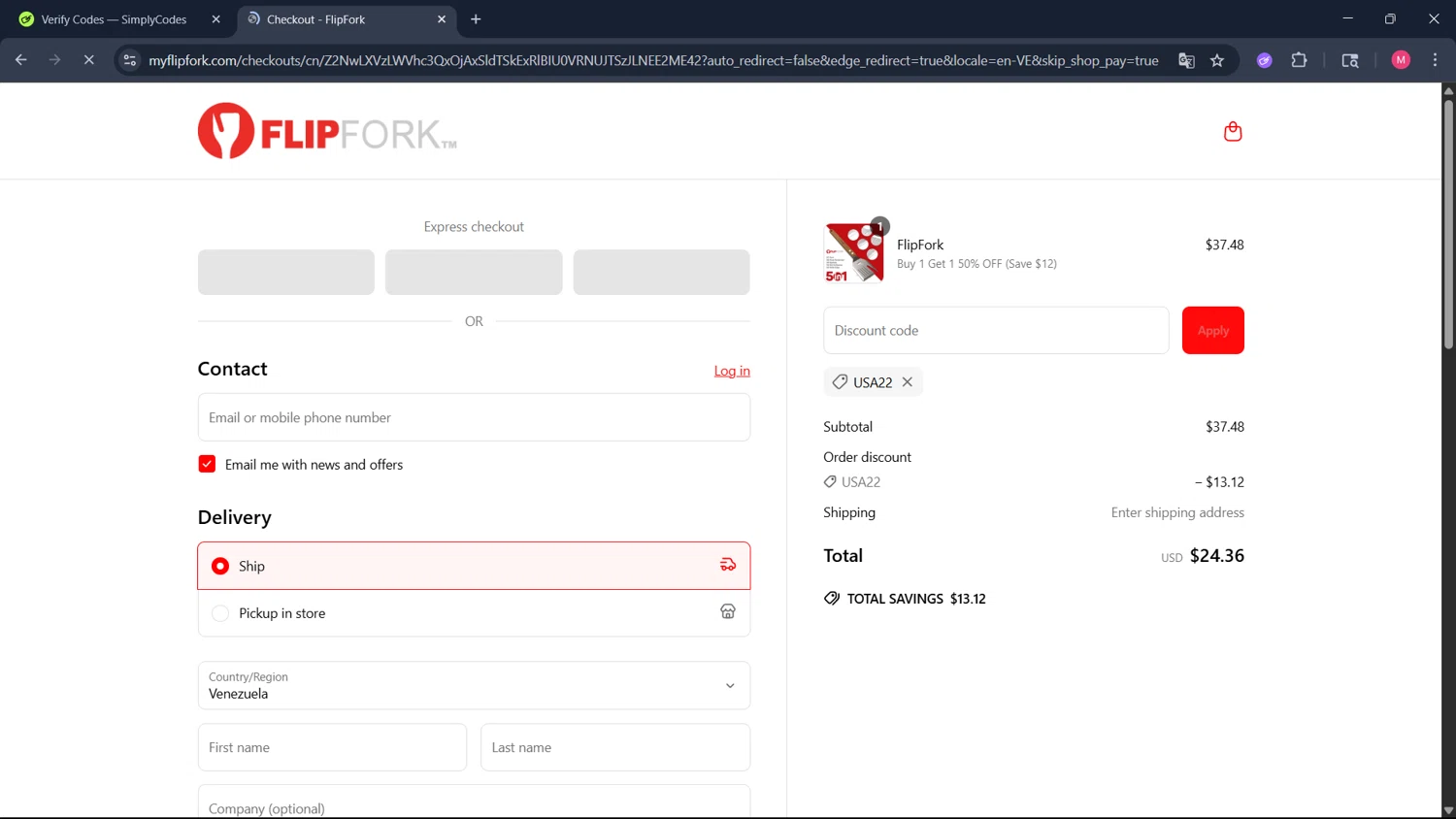Click the shipping truck icon in Ship row
This screenshot has height=819, width=1456.
coord(728,565)
